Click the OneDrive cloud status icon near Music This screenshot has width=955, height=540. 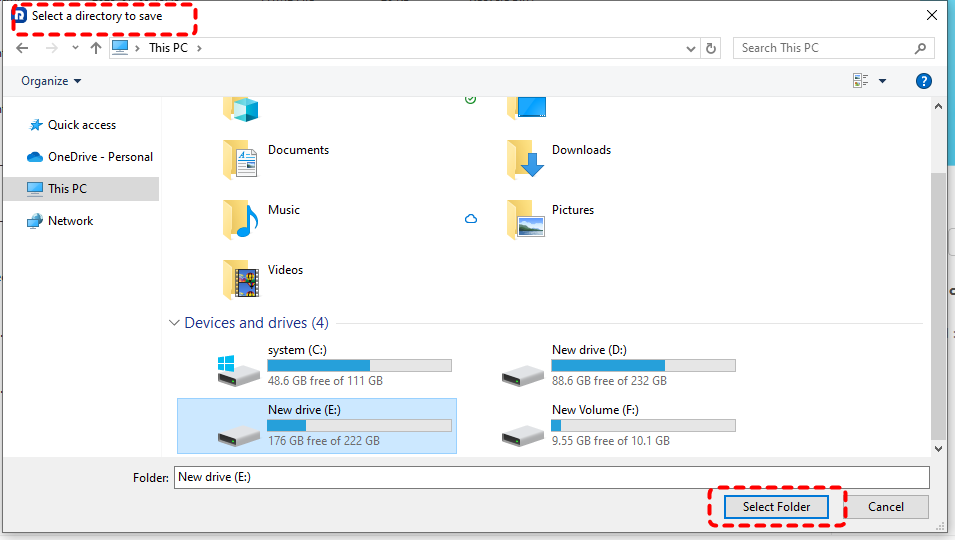tap(471, 219)
